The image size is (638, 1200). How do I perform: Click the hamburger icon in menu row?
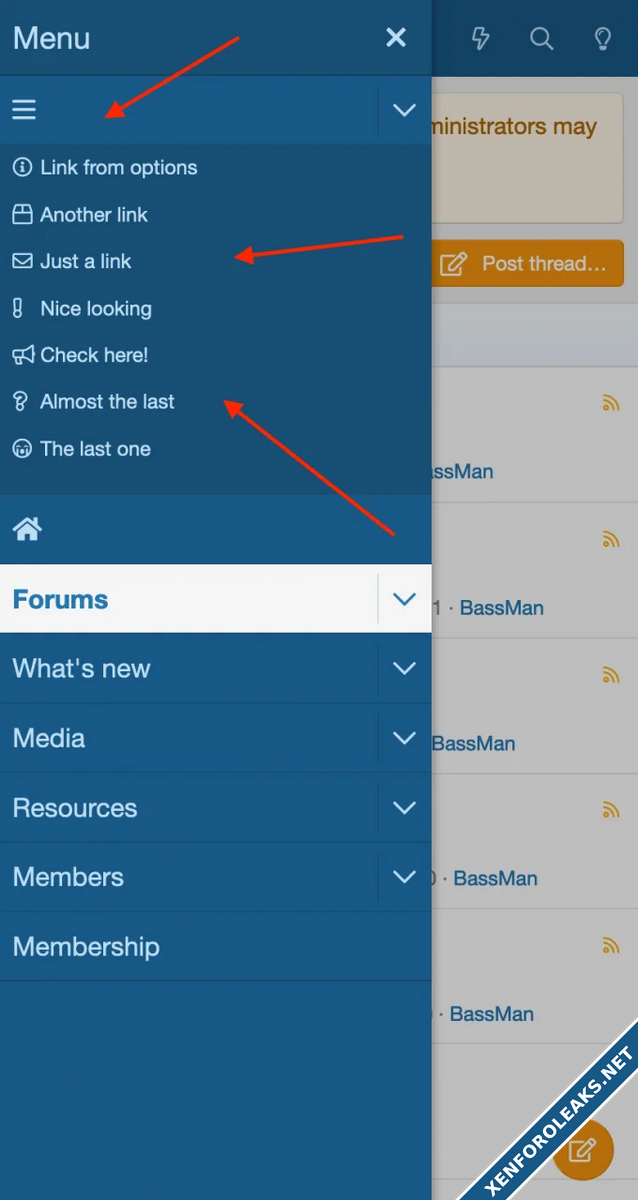tap(24, 110)
